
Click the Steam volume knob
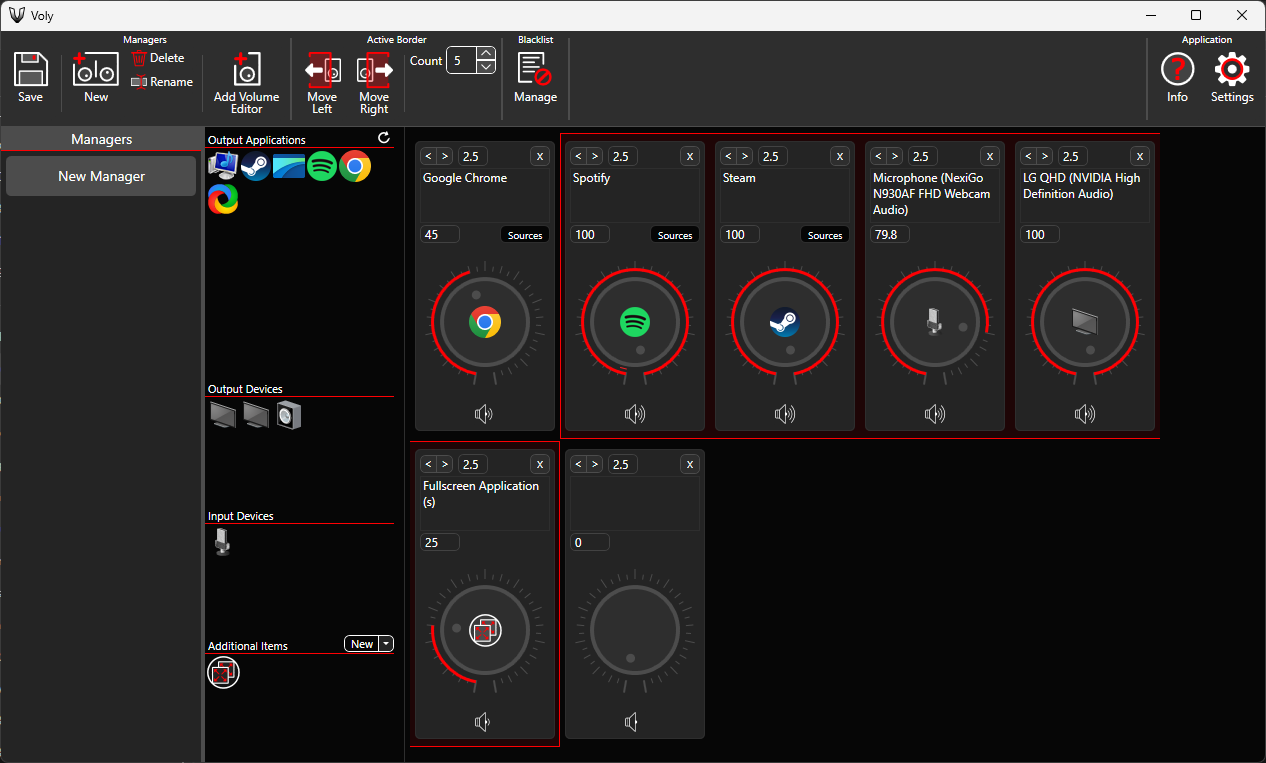click(x=785, y=323)
